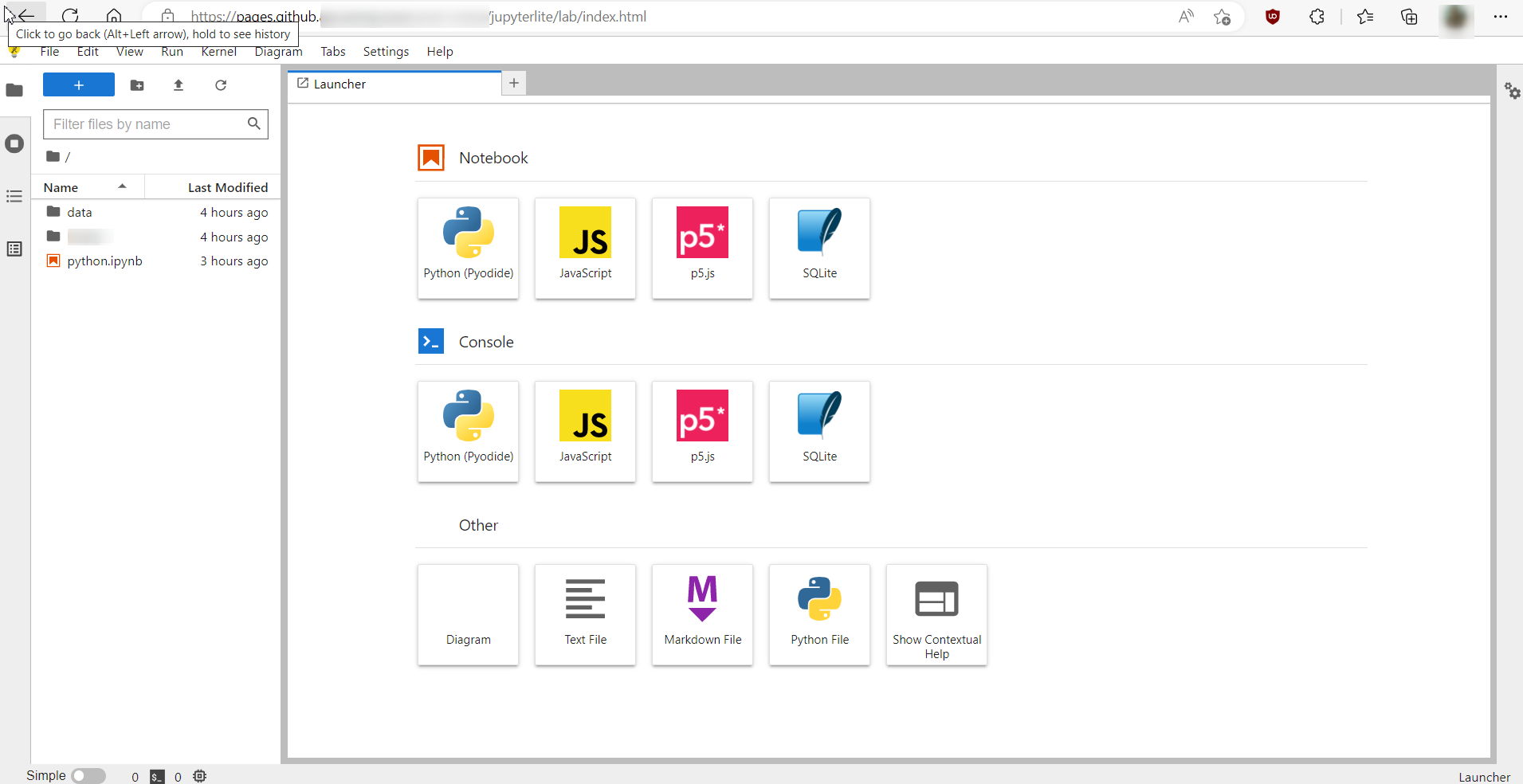Viewport: 1523px width, 784px height.
Task: Select the Launcher tab
Action: [x=394, y=84]
